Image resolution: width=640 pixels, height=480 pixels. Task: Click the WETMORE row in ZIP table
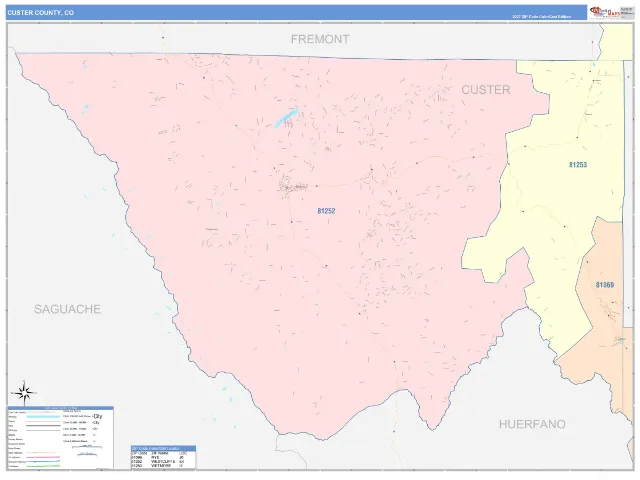pyautogui.click(x=163, y=466)
